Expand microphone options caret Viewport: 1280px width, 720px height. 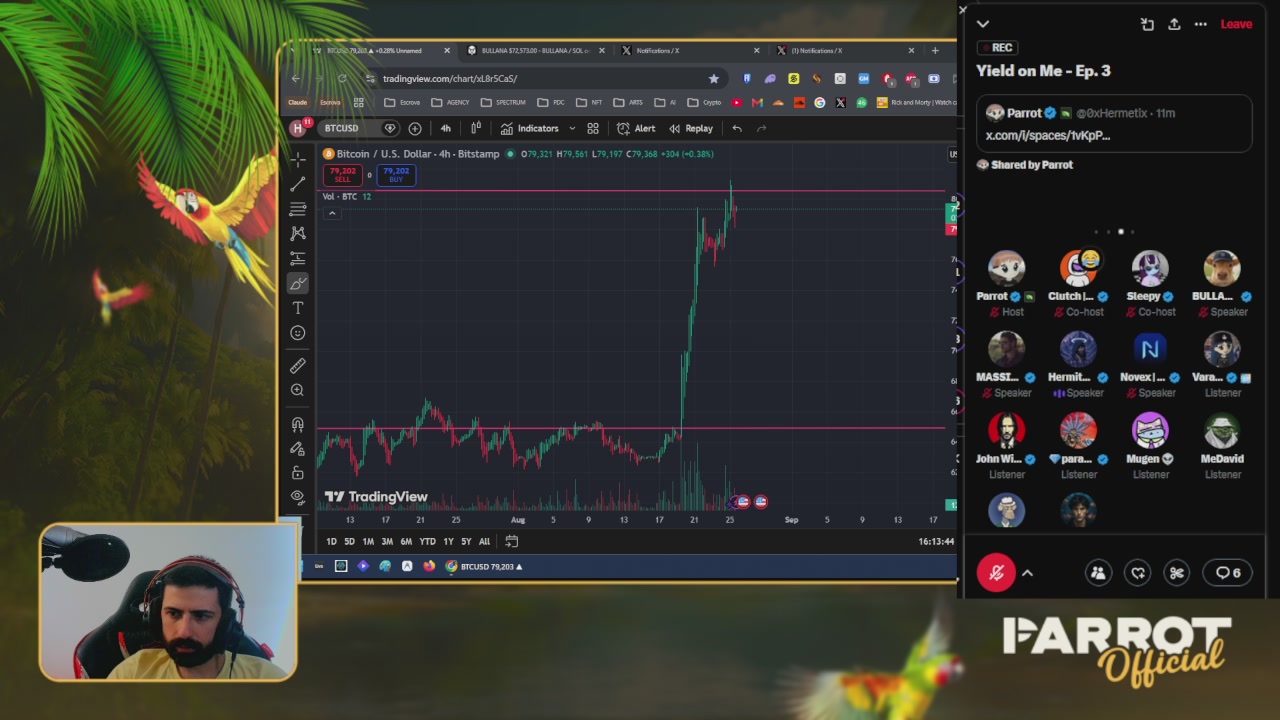pos(1027,573)
